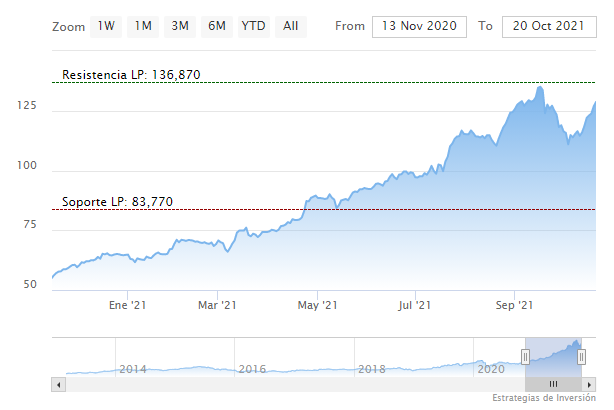Image resolution: width=614 pixels, height=410 pixels.
Task: Edit the From date field
Action: point(419,26)
